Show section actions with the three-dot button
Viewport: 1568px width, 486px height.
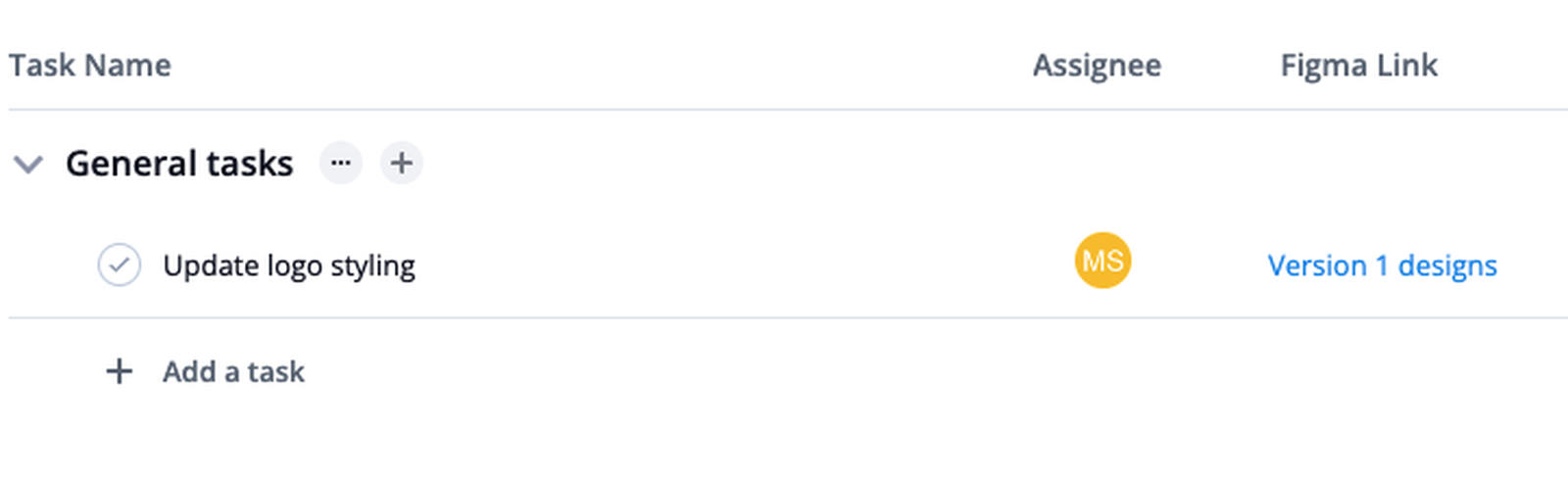coord(341,163)
